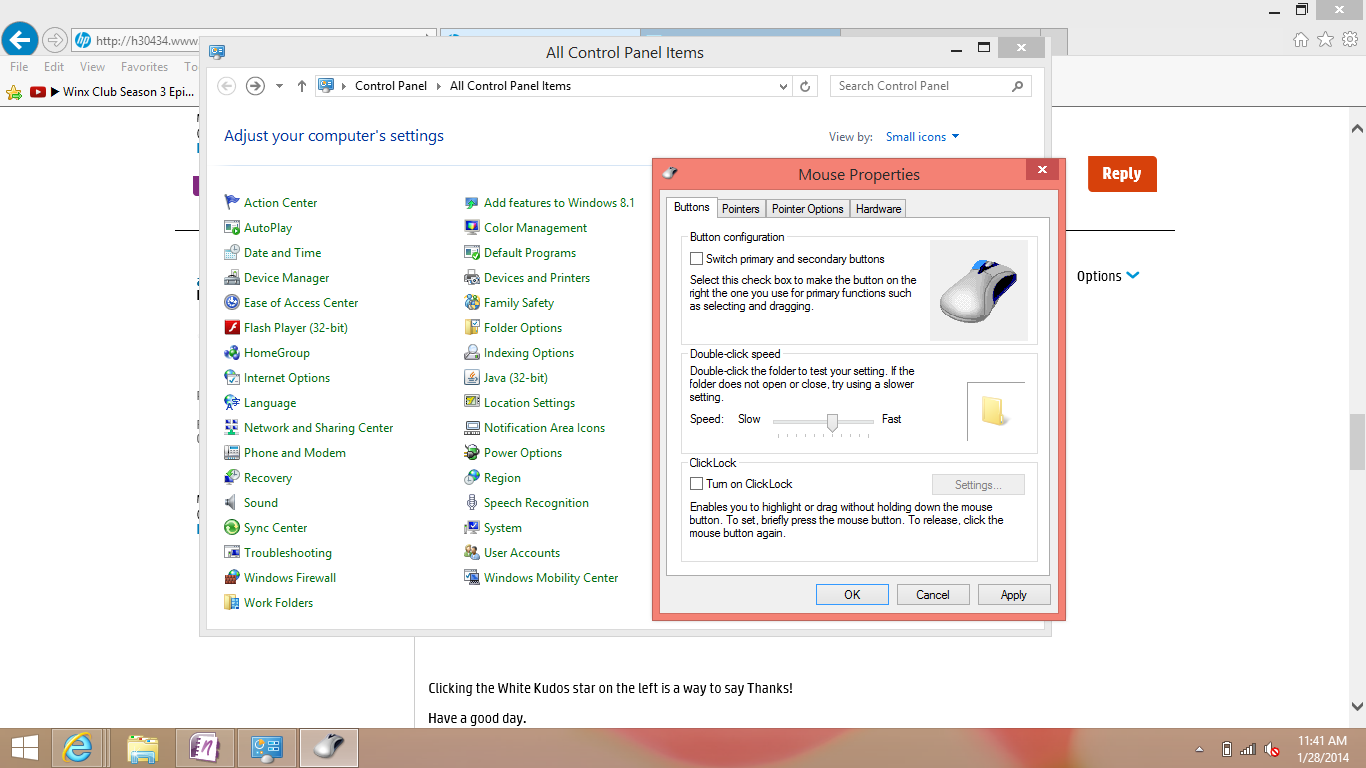Switch to the Pointer Options tab
Viewport: 1366px width, 768px height.
coord(807,209)
